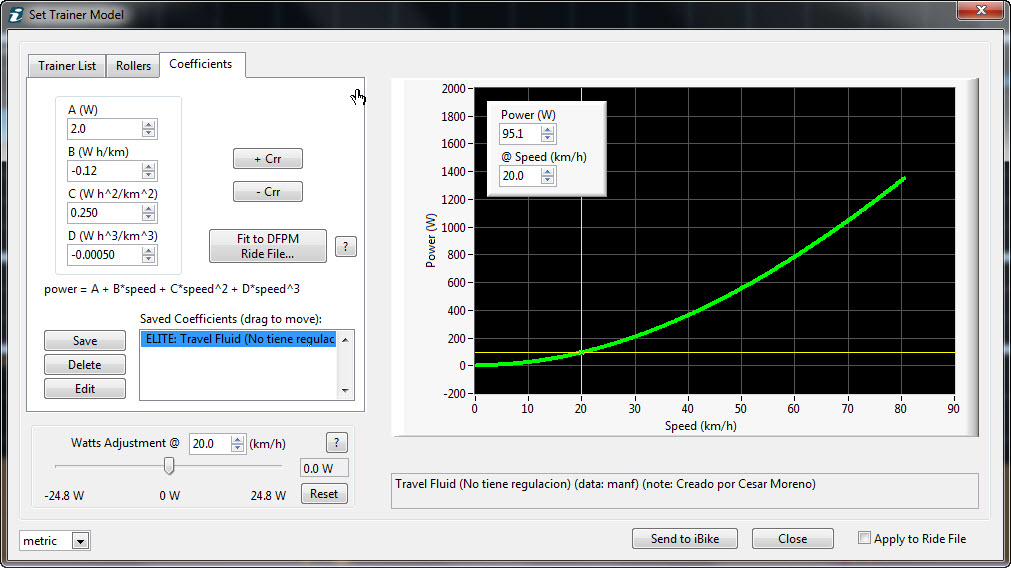The width and height of the screenshot is (1011, 568).
Task: Decrease the @ Speed value on graph overlay
Action: point(547,181)
